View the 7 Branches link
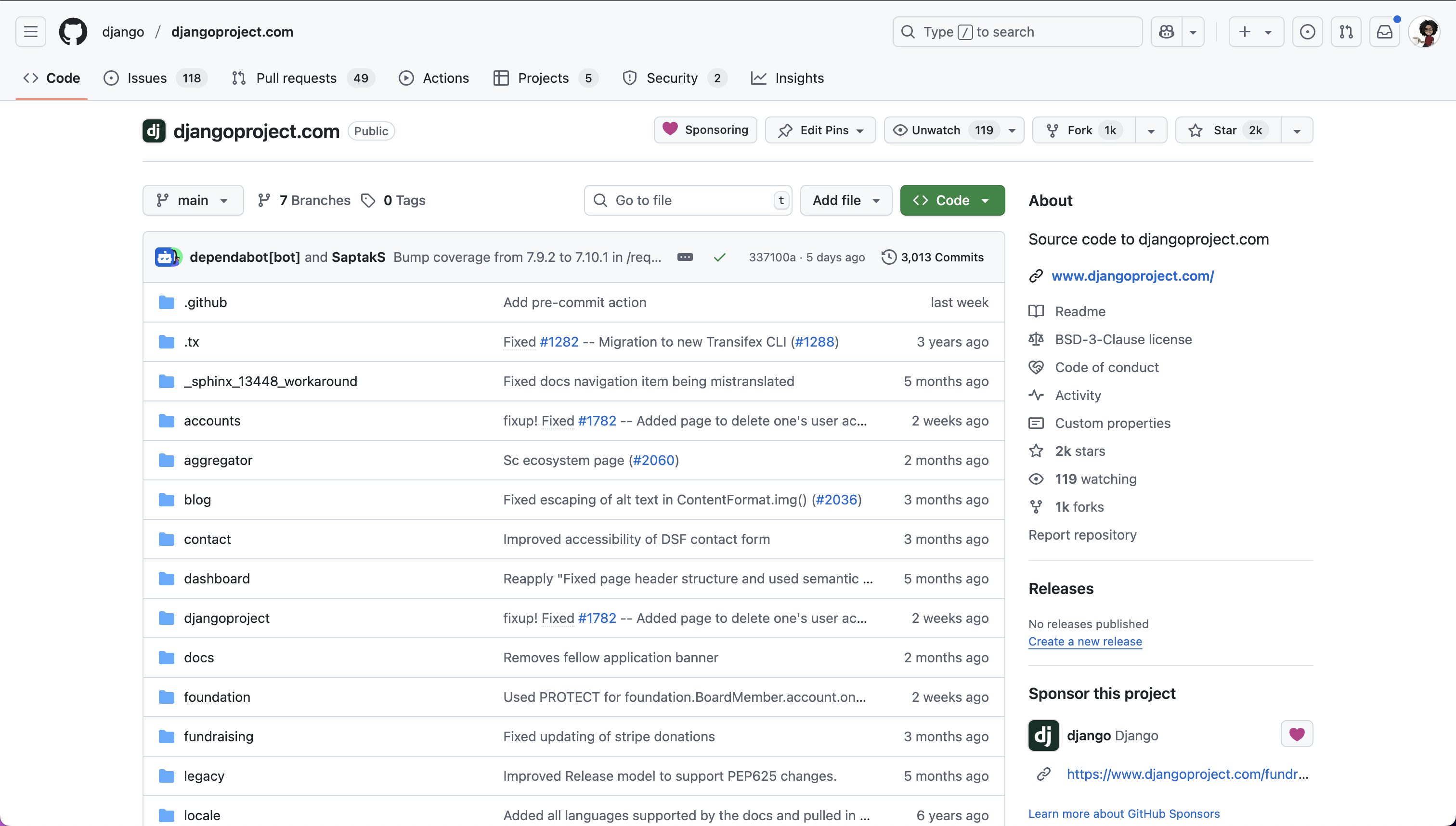The image size is (1456, 826). click(303, 200)
